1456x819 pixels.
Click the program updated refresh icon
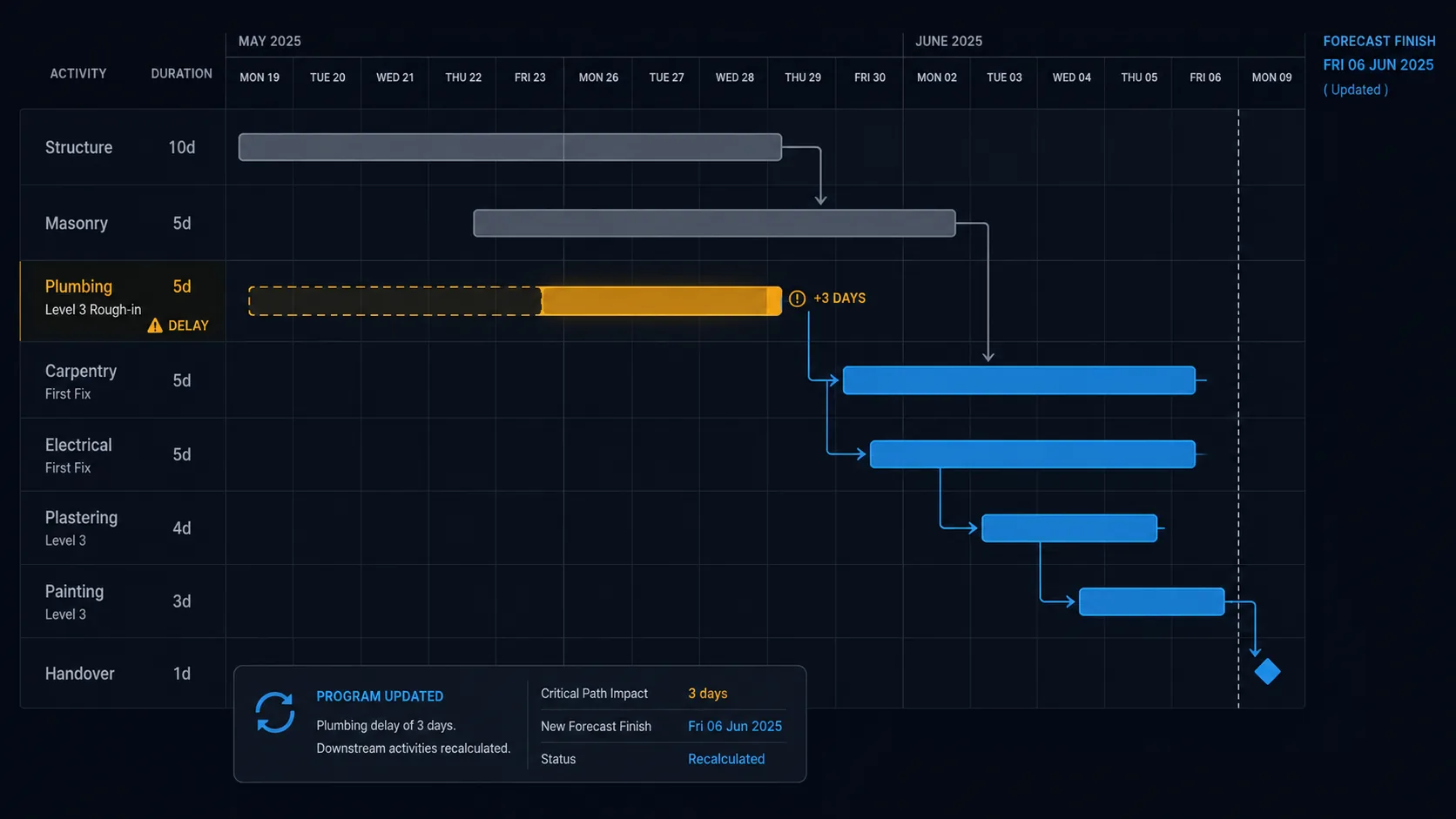[x=274, y=713]
